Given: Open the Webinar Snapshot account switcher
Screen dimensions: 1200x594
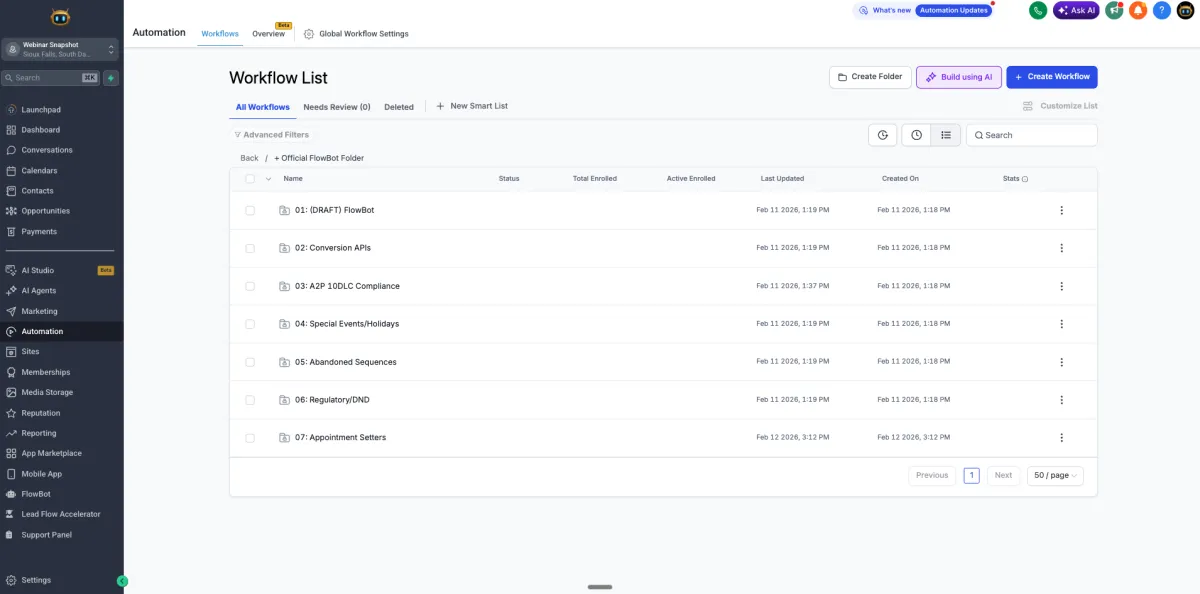Looking at the screenshot, I should click(61, 49).
